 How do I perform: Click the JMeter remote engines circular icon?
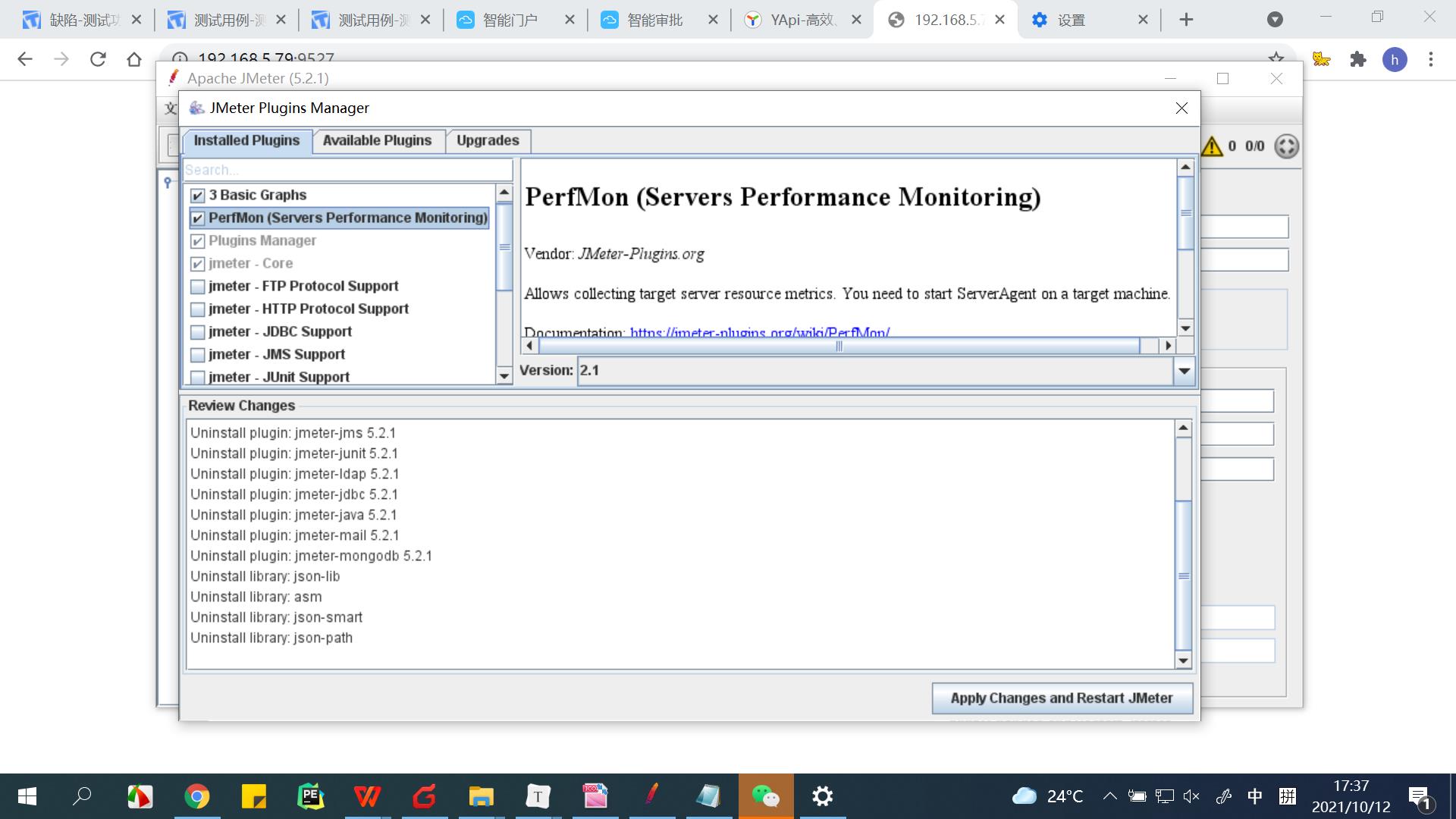[1286, 146]
